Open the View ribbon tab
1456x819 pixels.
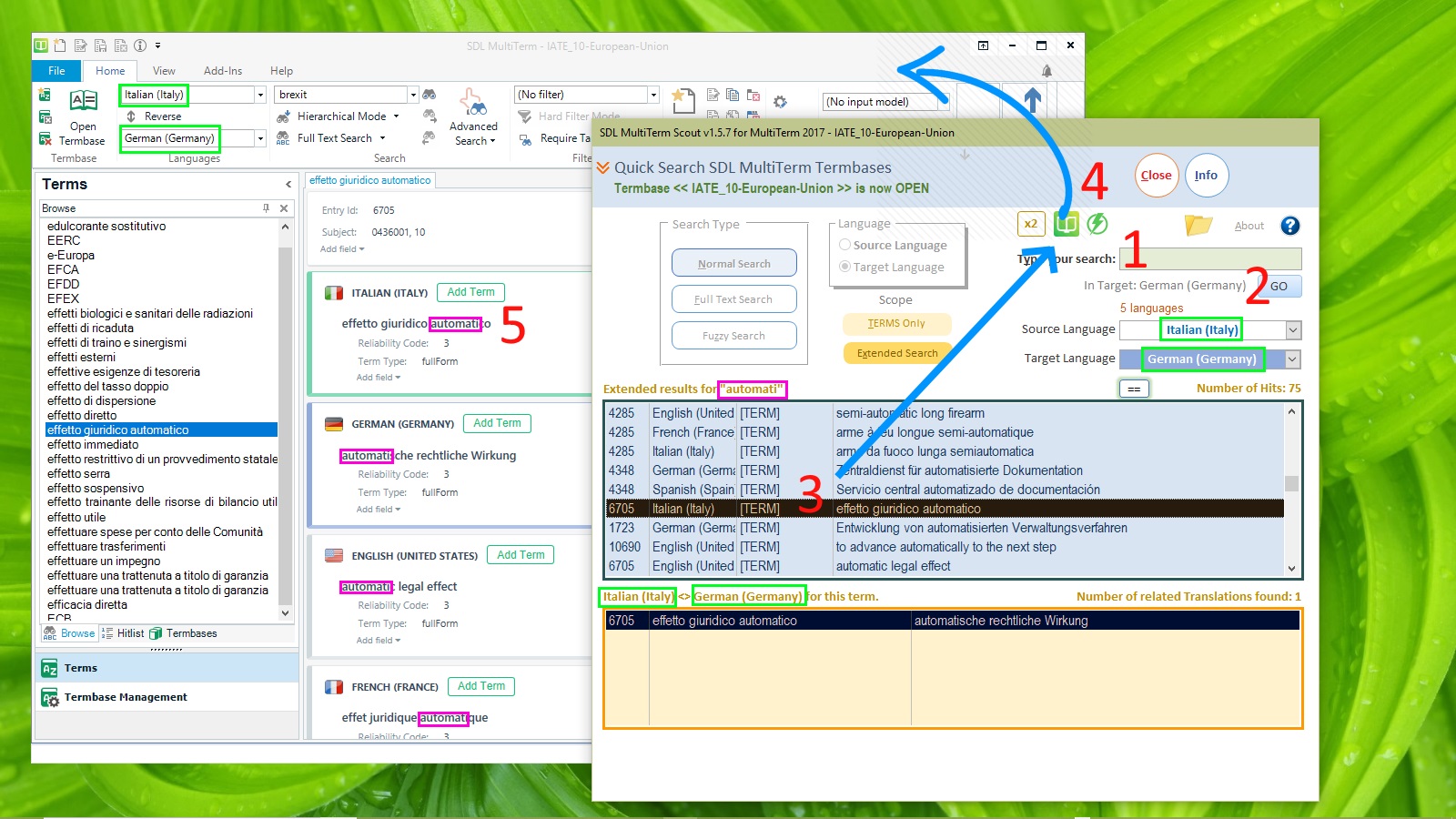coord(164,71)
